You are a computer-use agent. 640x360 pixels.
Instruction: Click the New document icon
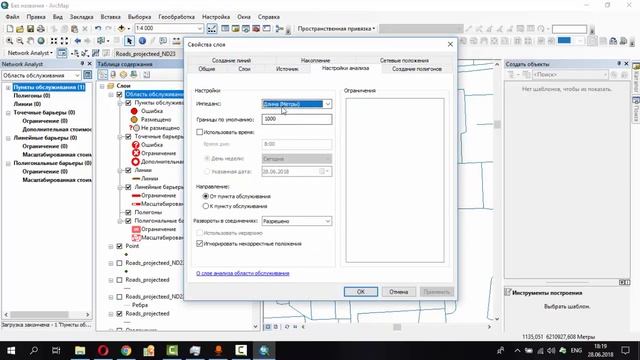click(x=9, y=29)
